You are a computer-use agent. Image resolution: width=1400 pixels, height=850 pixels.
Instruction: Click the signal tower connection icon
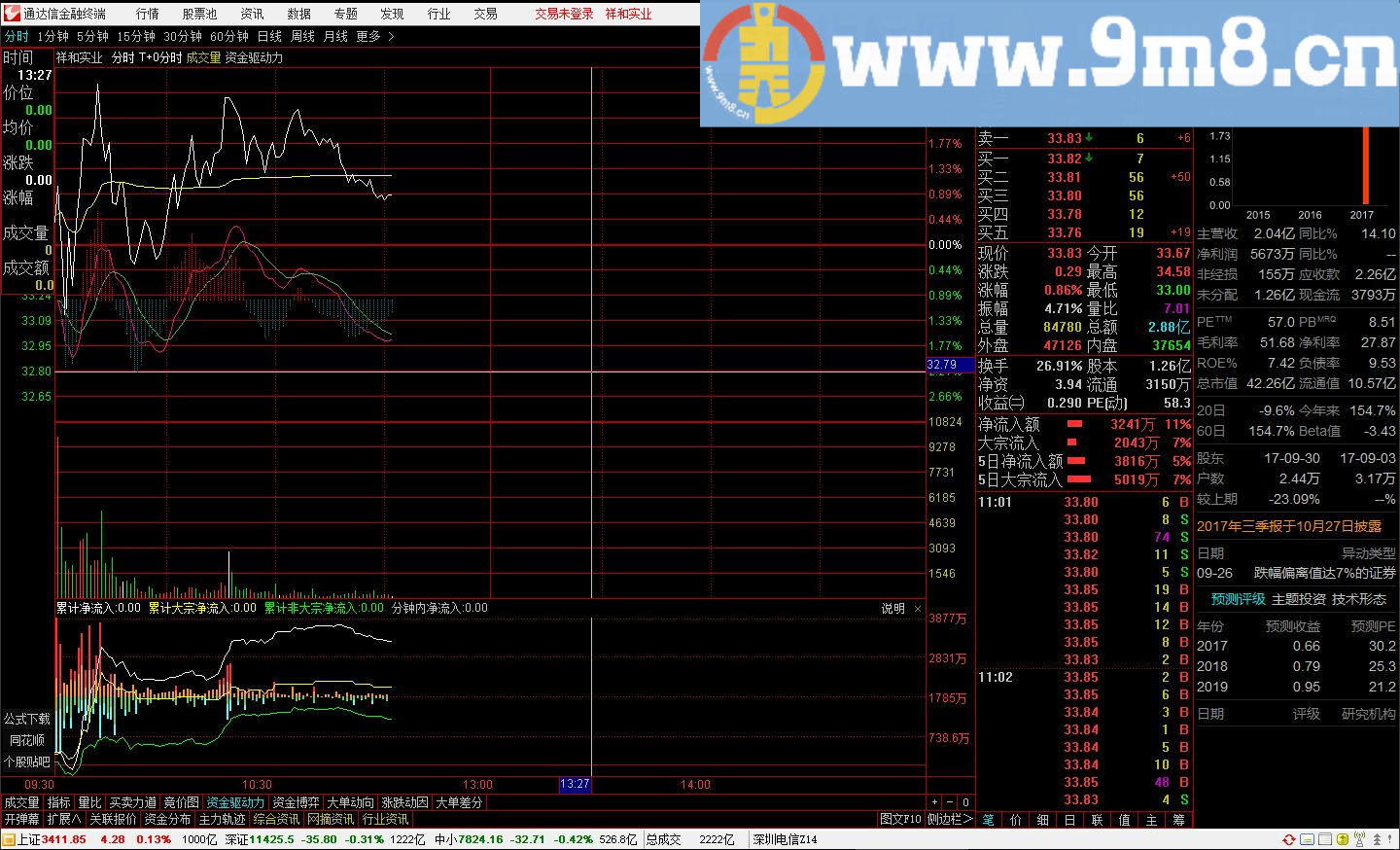coord(1359,839)
